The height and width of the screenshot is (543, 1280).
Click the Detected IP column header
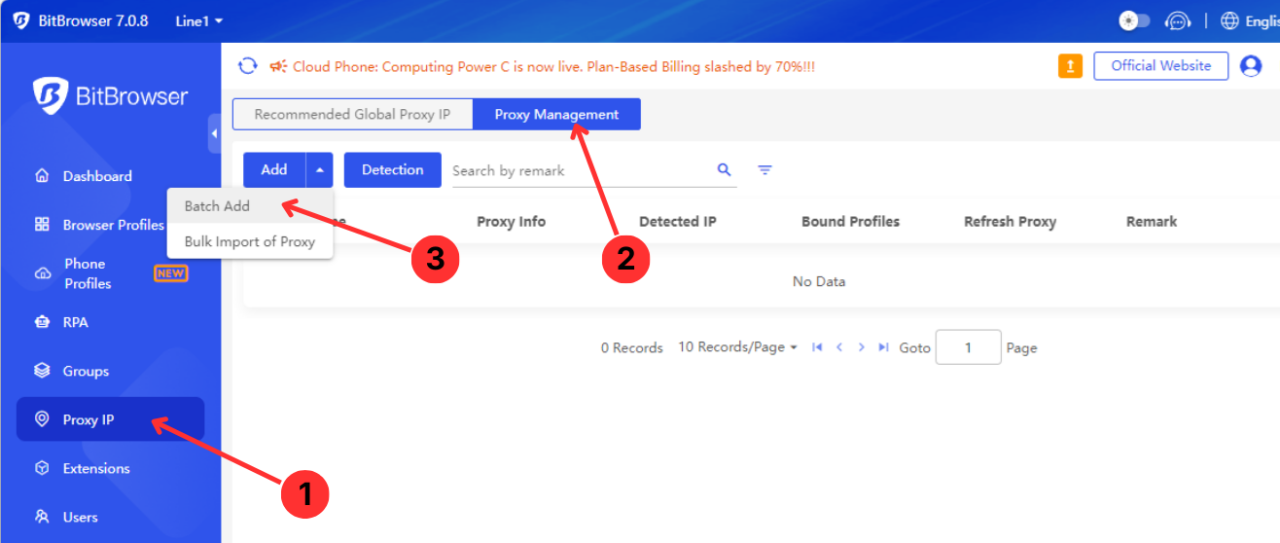click(678, 221)
